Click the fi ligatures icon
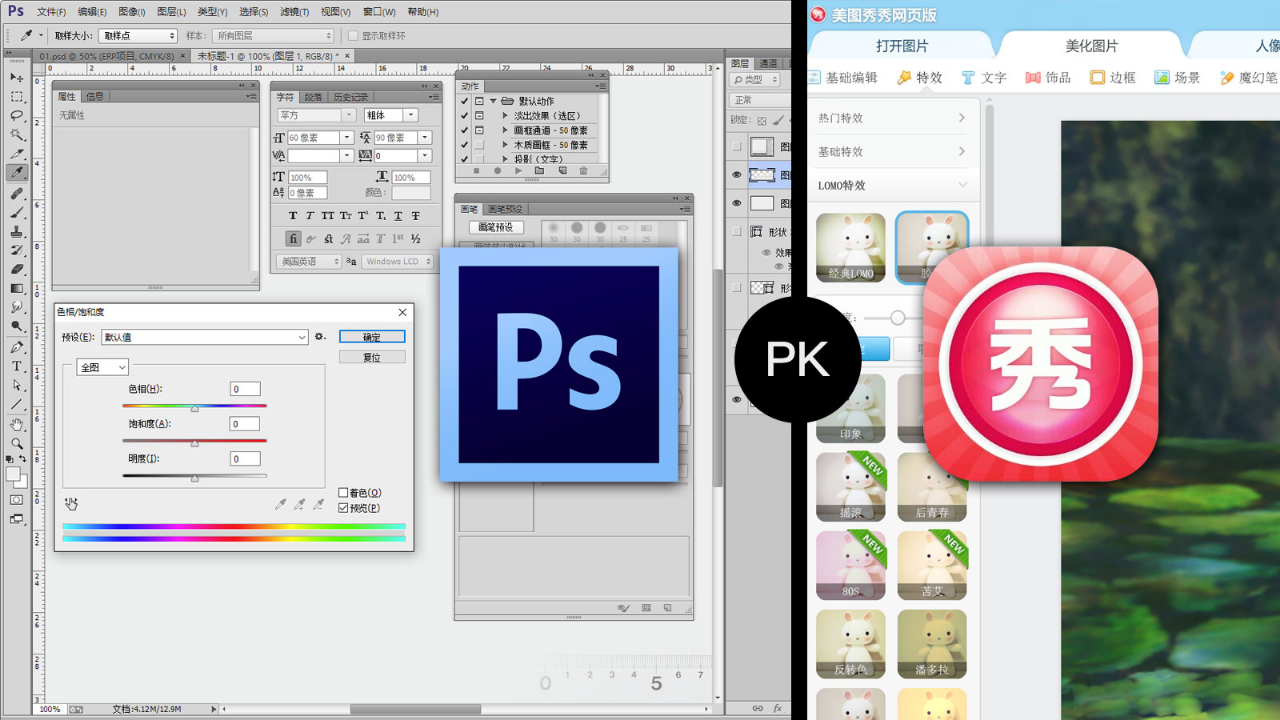This screenshot has width=1280, height=720. (x=293, y=239)
